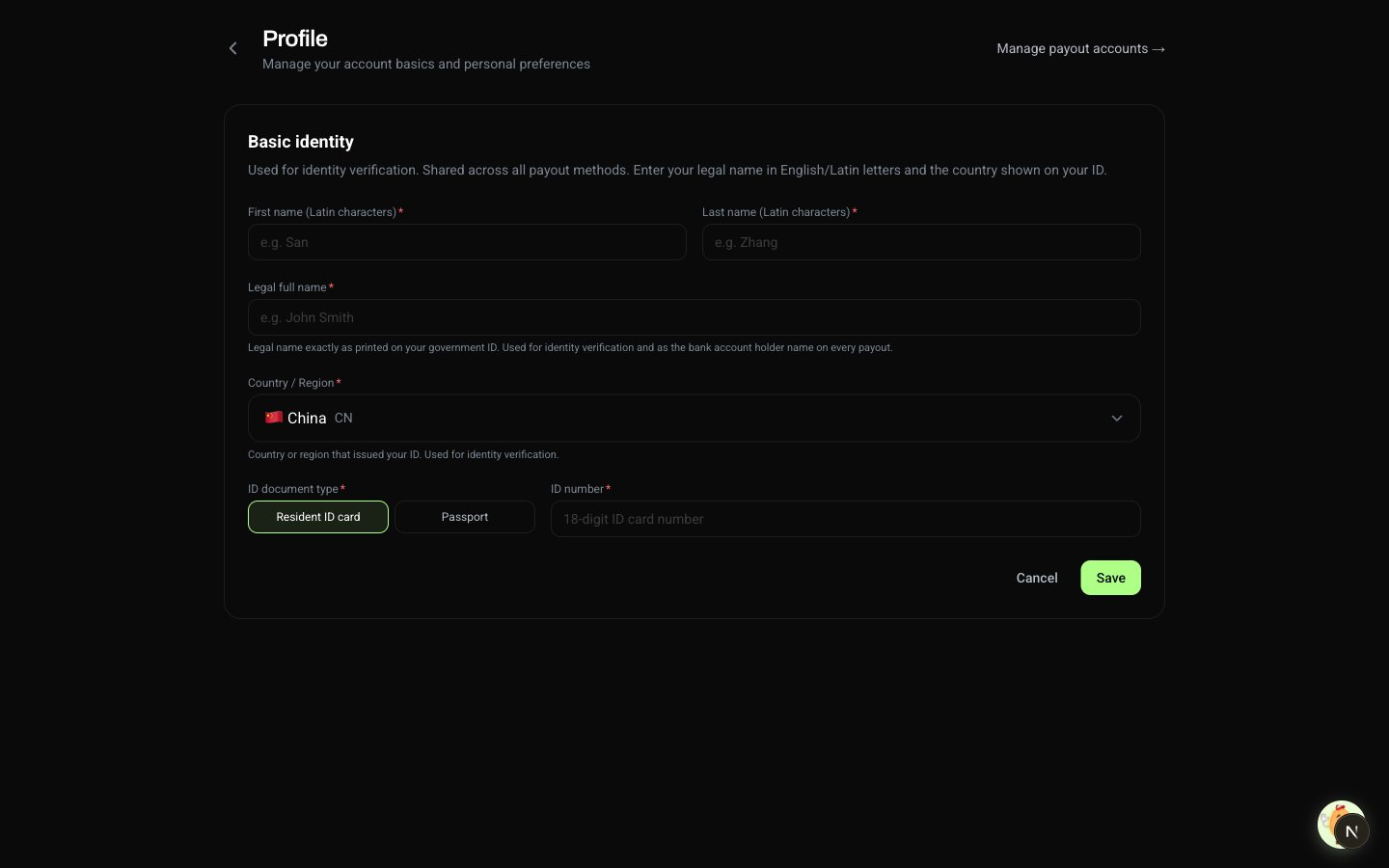Viewport: 1389px width, 868px height.
Task: Click the Profile page heading
Action: pos(295,39)
